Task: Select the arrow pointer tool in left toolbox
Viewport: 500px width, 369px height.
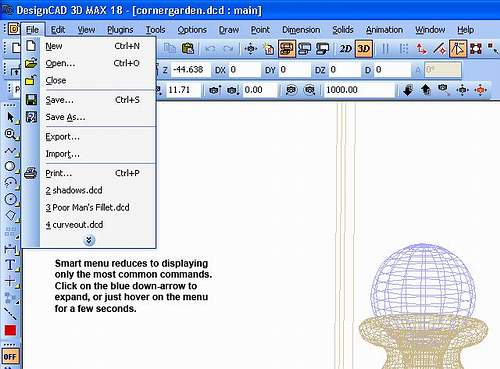Action: [x=10, y=117]
